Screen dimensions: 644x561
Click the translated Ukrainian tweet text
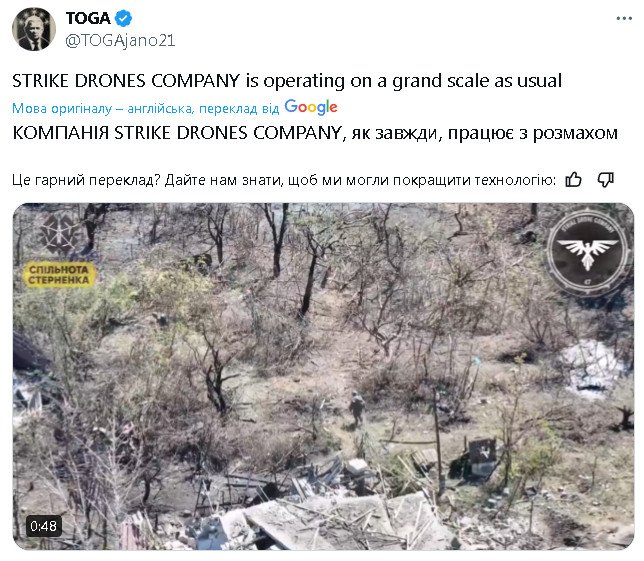315,133
